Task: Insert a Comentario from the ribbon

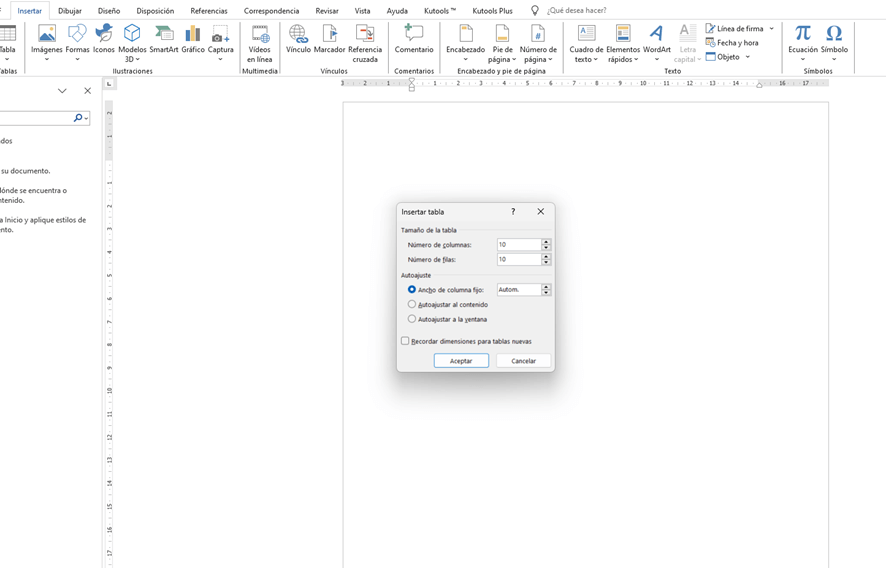Action: pos(414,39)
